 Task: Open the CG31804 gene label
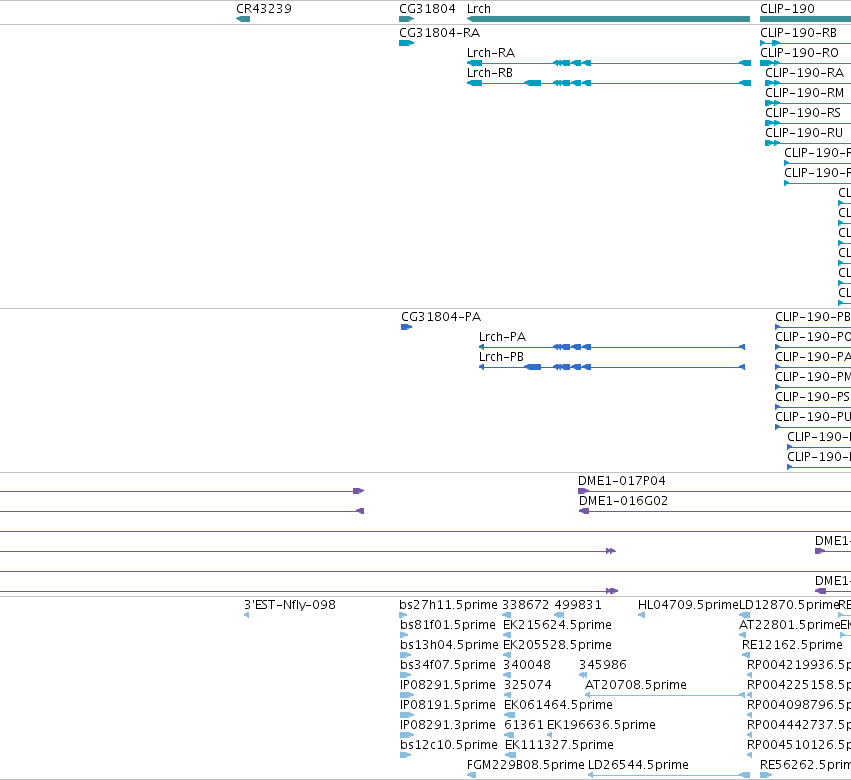coord(427,9)
